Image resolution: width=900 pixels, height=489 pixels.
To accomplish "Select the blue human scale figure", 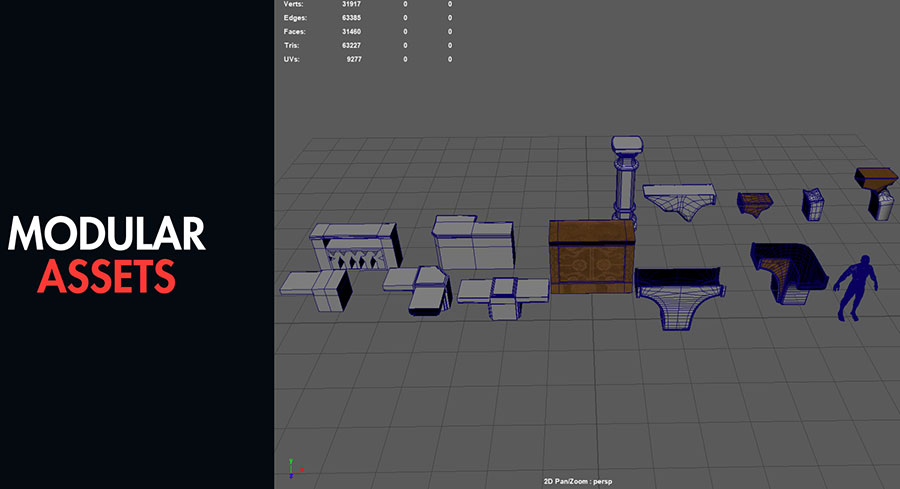I will tap(856, 288).
